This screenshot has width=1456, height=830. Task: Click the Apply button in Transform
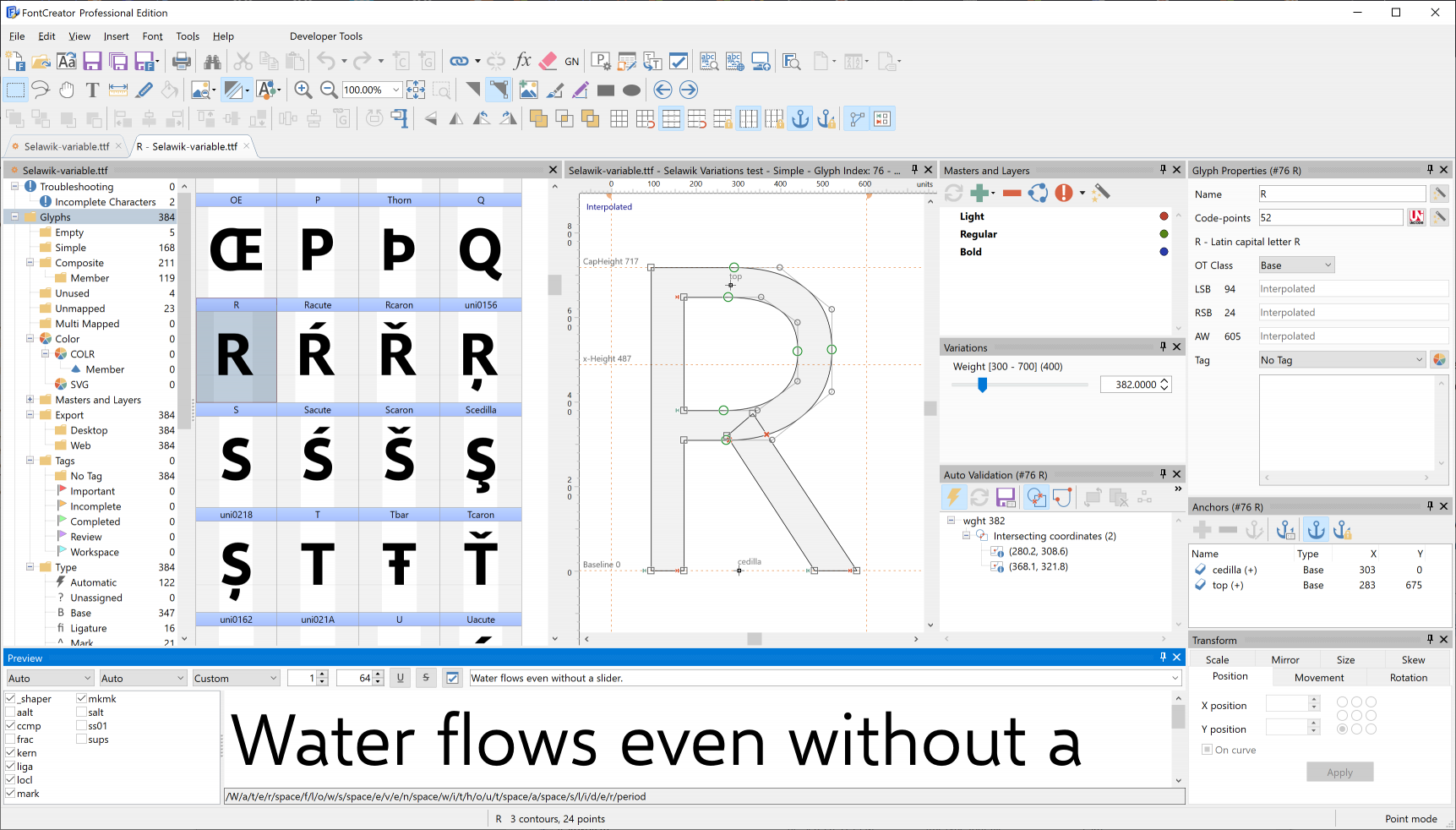click(x=1339, y=773)
